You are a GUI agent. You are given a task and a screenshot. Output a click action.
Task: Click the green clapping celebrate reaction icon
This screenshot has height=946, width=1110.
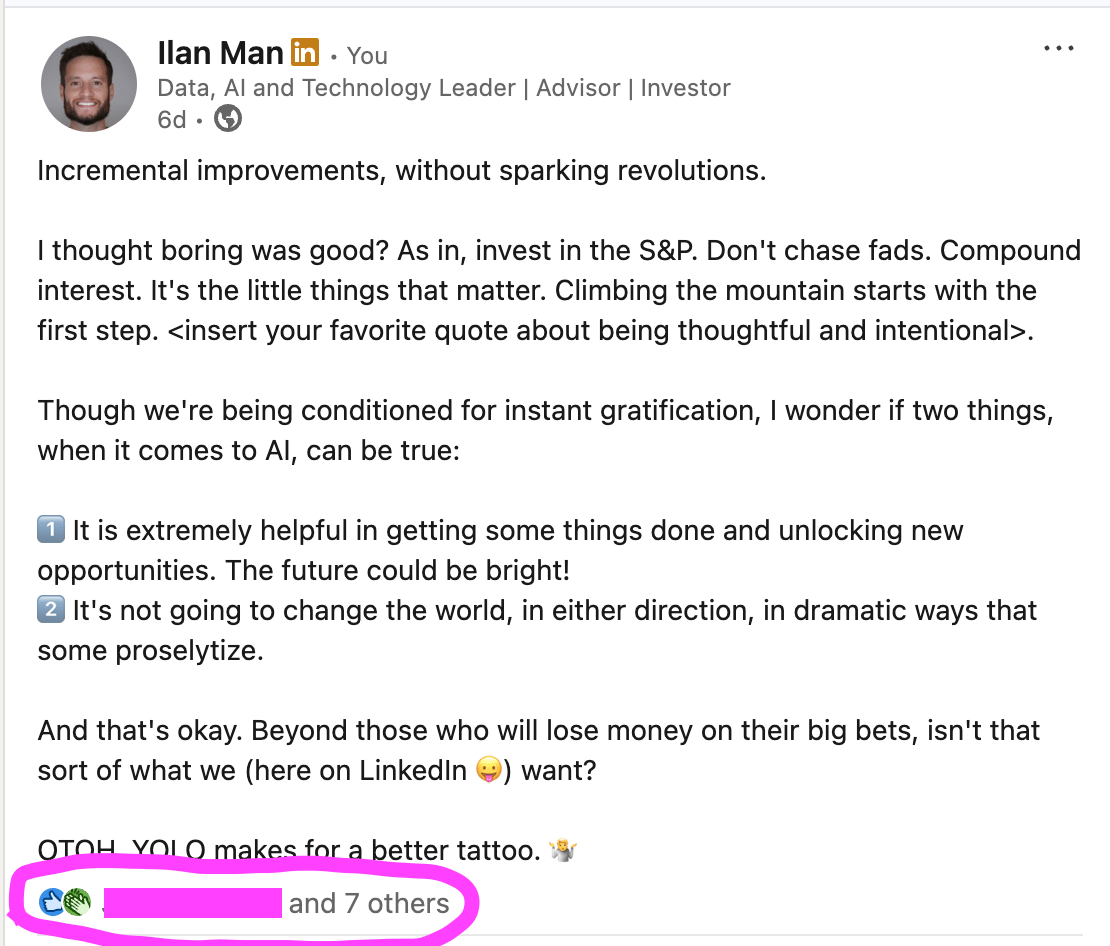coord(77,903)
